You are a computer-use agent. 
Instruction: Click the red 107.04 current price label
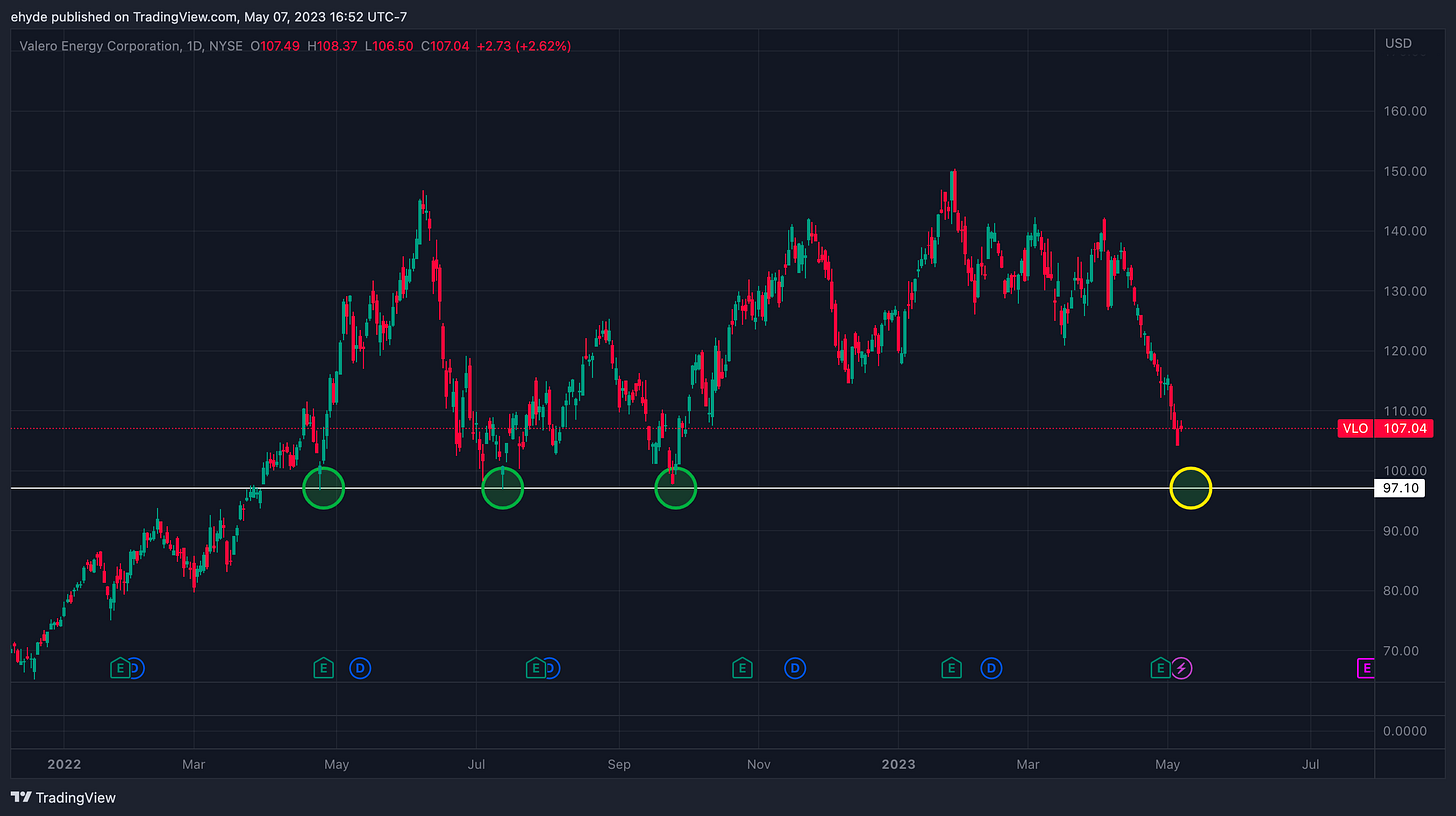[1404, 428]
